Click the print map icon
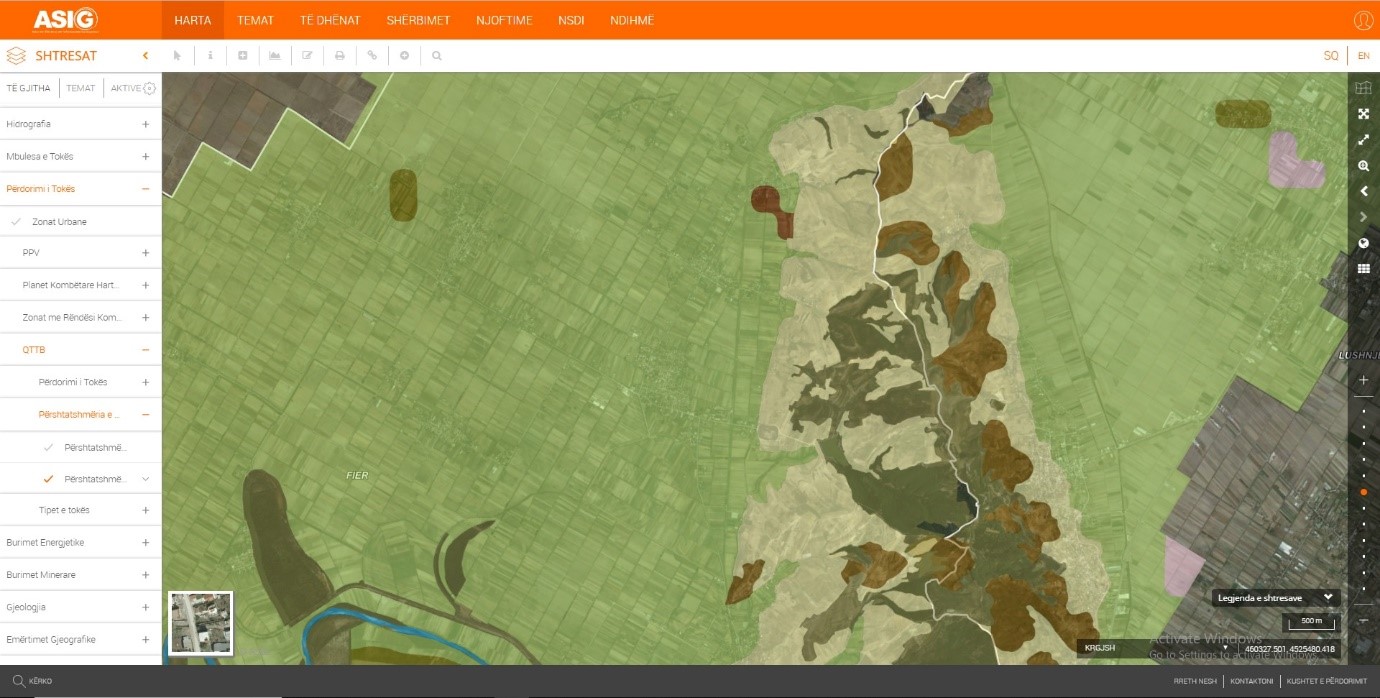The width and height of the screenshot is (1380, 698). tap(340, 56)
